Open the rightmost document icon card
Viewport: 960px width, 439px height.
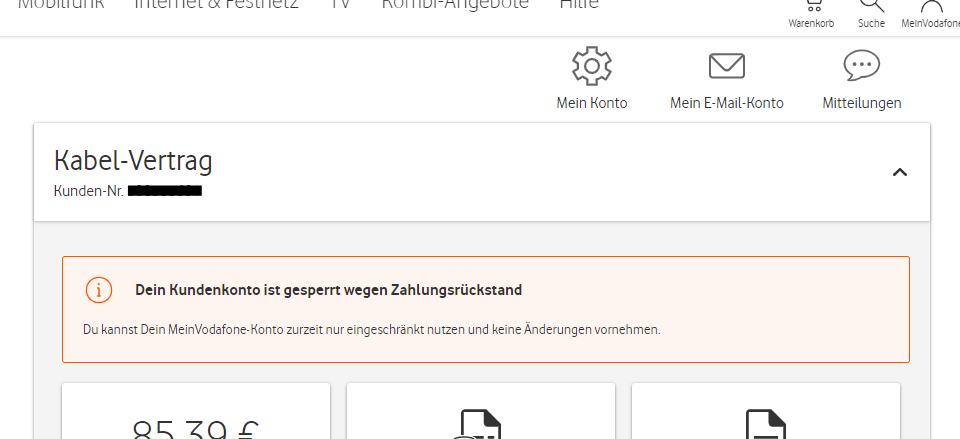[x=765, y=411]
